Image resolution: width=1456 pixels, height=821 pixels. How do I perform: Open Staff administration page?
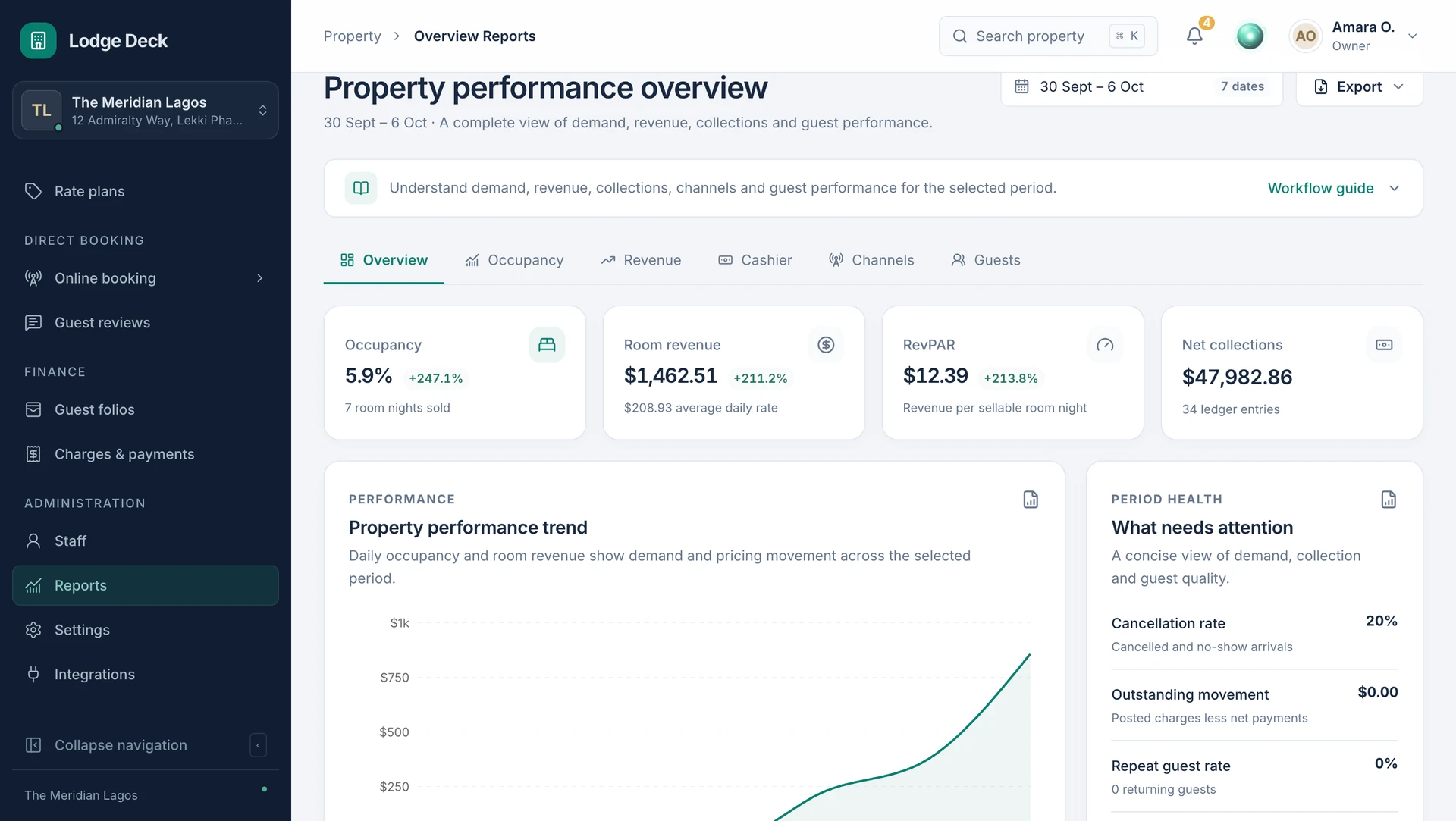[146, 541]
